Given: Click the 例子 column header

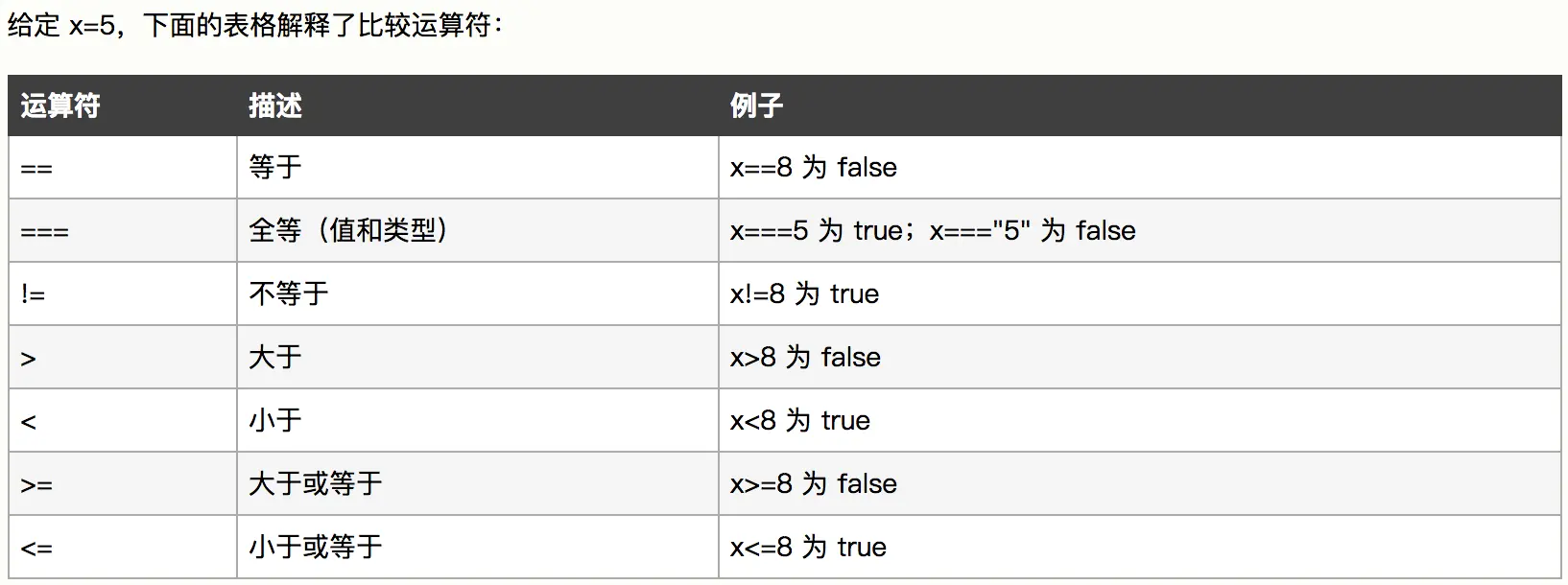Looking at the screenshot, I should click(756, 105).
